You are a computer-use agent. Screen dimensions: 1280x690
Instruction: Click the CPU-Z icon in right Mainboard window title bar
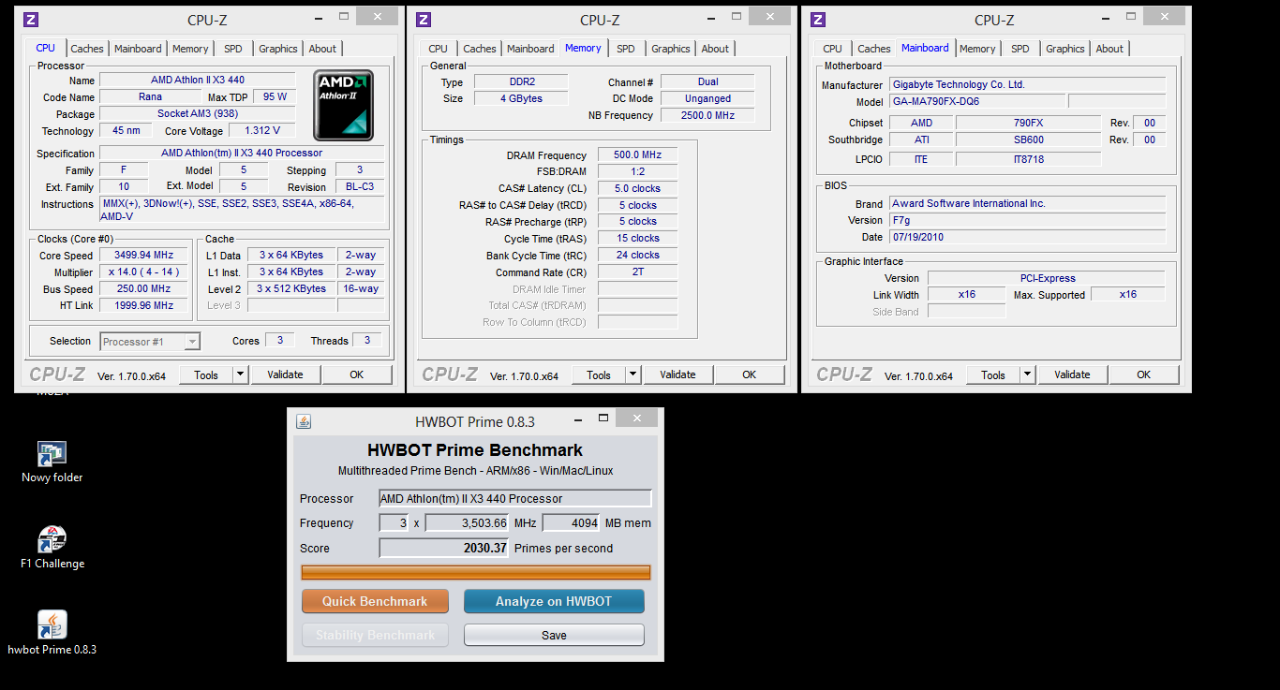(x=818, y=19)
